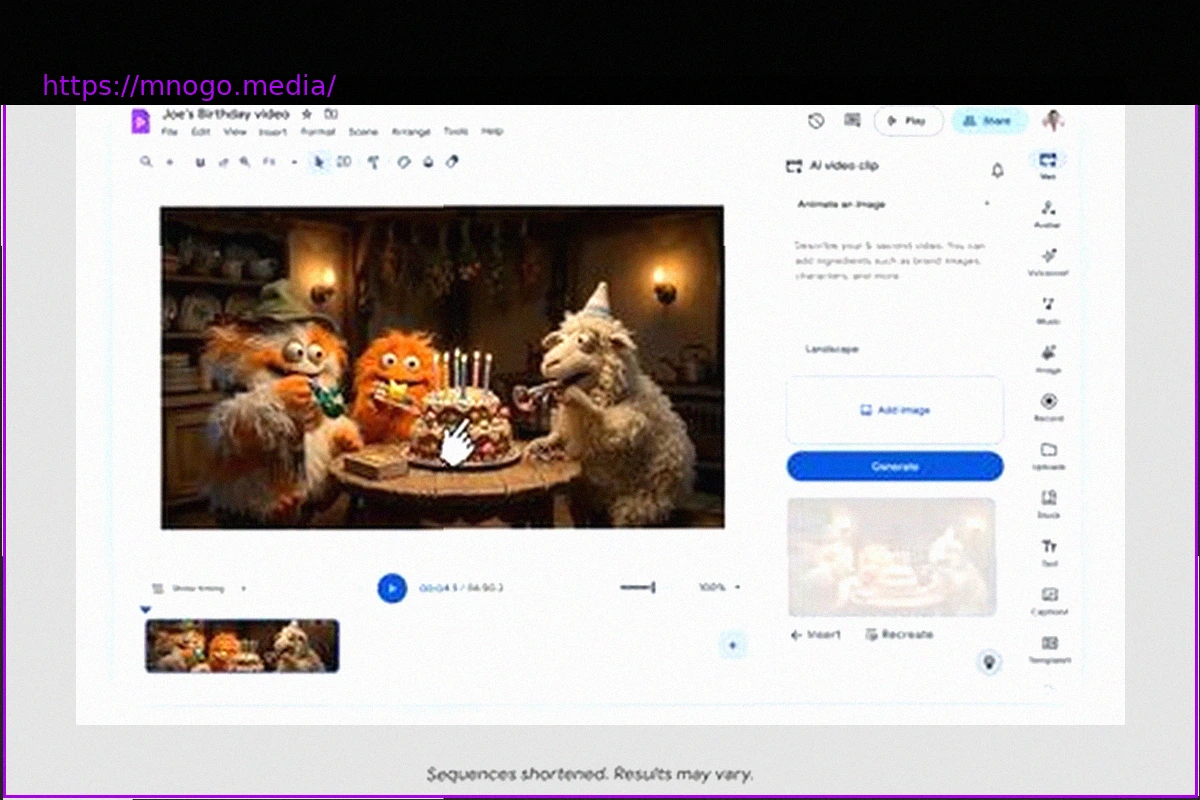
Task: Open the Text sidebar tool
Action: 1049,552
